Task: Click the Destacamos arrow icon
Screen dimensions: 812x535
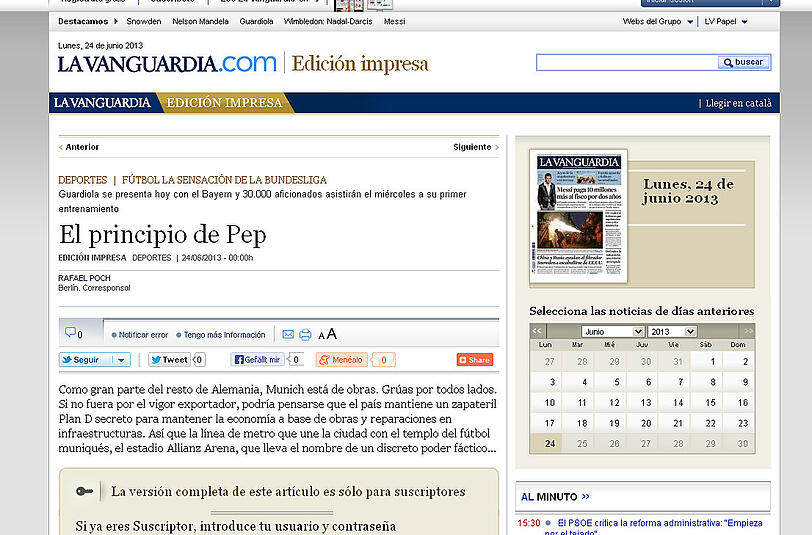Action: pyautogui.click(x=116, y=21)
